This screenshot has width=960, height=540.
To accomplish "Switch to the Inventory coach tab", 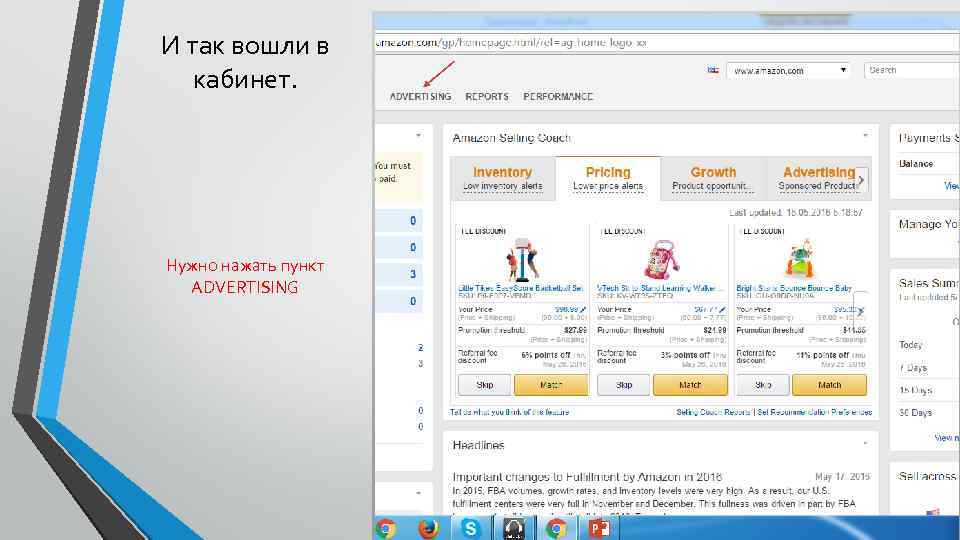I will point(503,178).
